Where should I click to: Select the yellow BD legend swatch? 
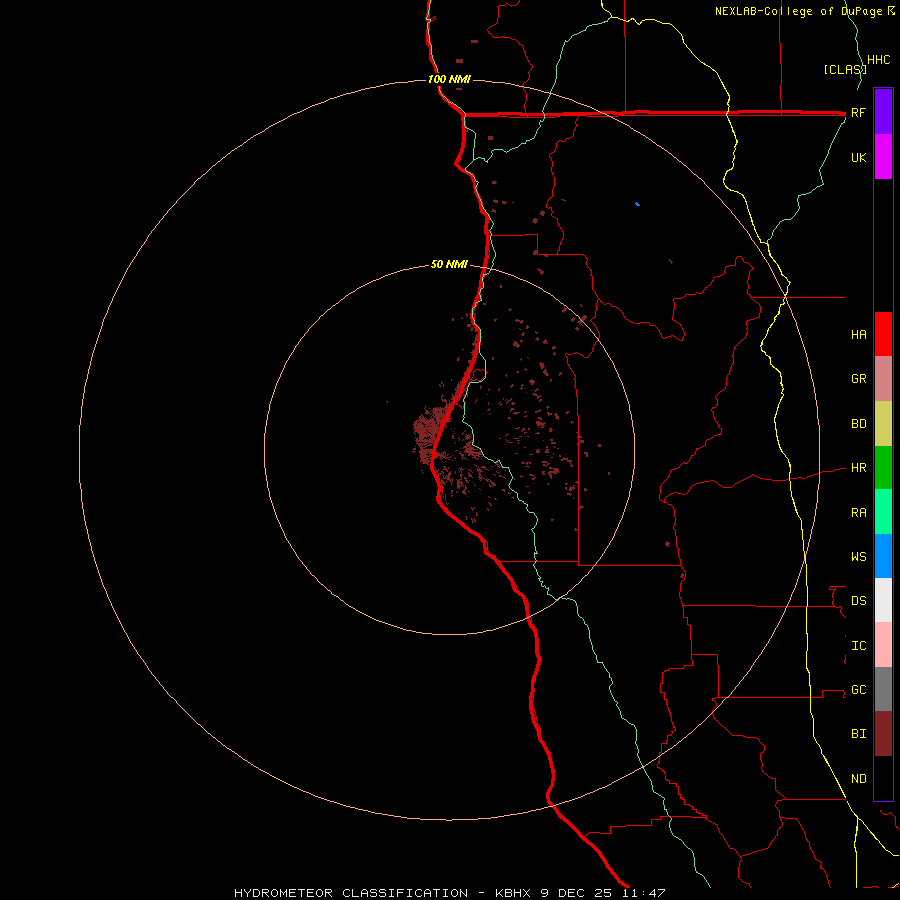pyautogui.click(x=883, y=424)
